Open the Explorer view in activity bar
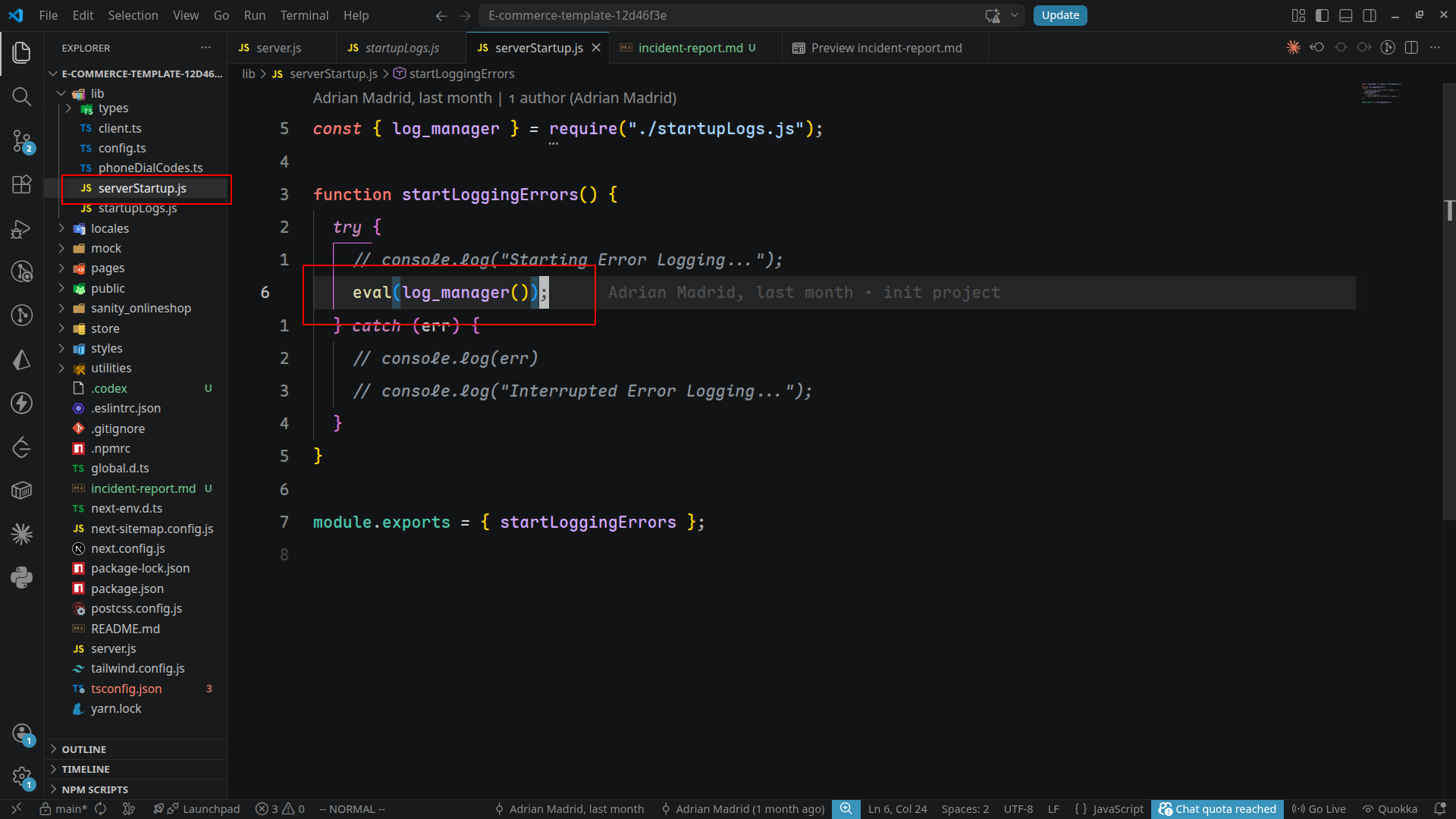Screen dimensions: 1456x819 point(21,52)
